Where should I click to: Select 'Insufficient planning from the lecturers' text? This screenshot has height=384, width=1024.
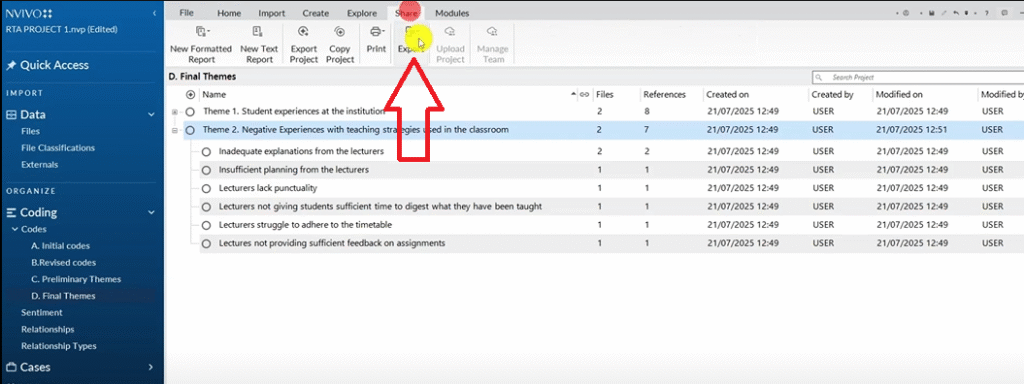[x=294, y=170]
